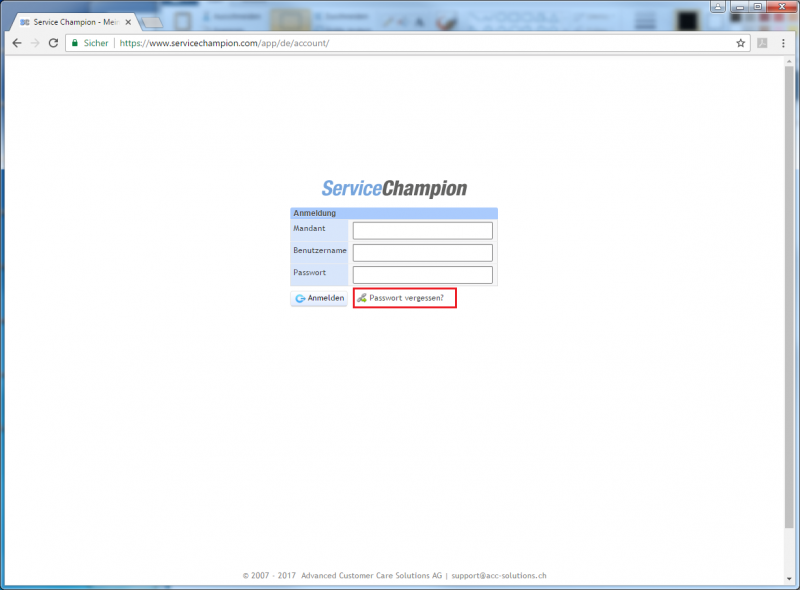The height and width of the screenshot is (590, 800).
Task: Minimize the Chrome window
Action: click(x=739, y=7)
